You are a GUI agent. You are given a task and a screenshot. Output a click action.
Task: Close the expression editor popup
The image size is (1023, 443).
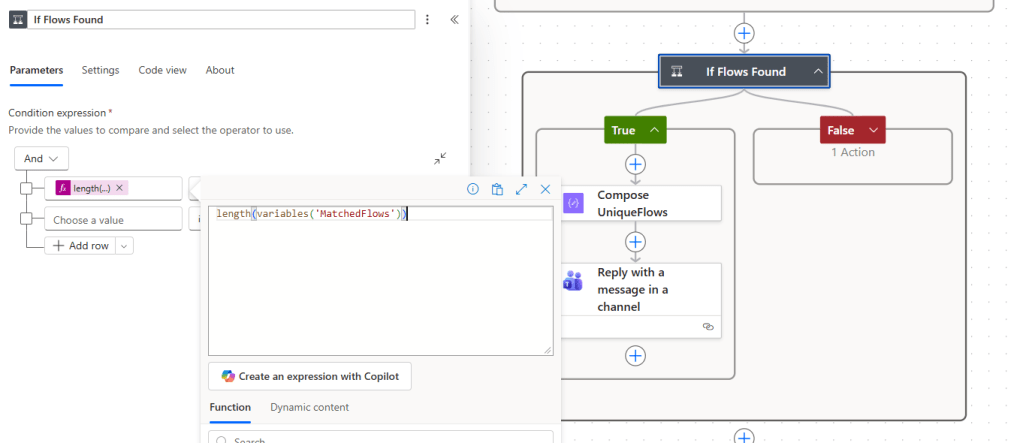545,189
